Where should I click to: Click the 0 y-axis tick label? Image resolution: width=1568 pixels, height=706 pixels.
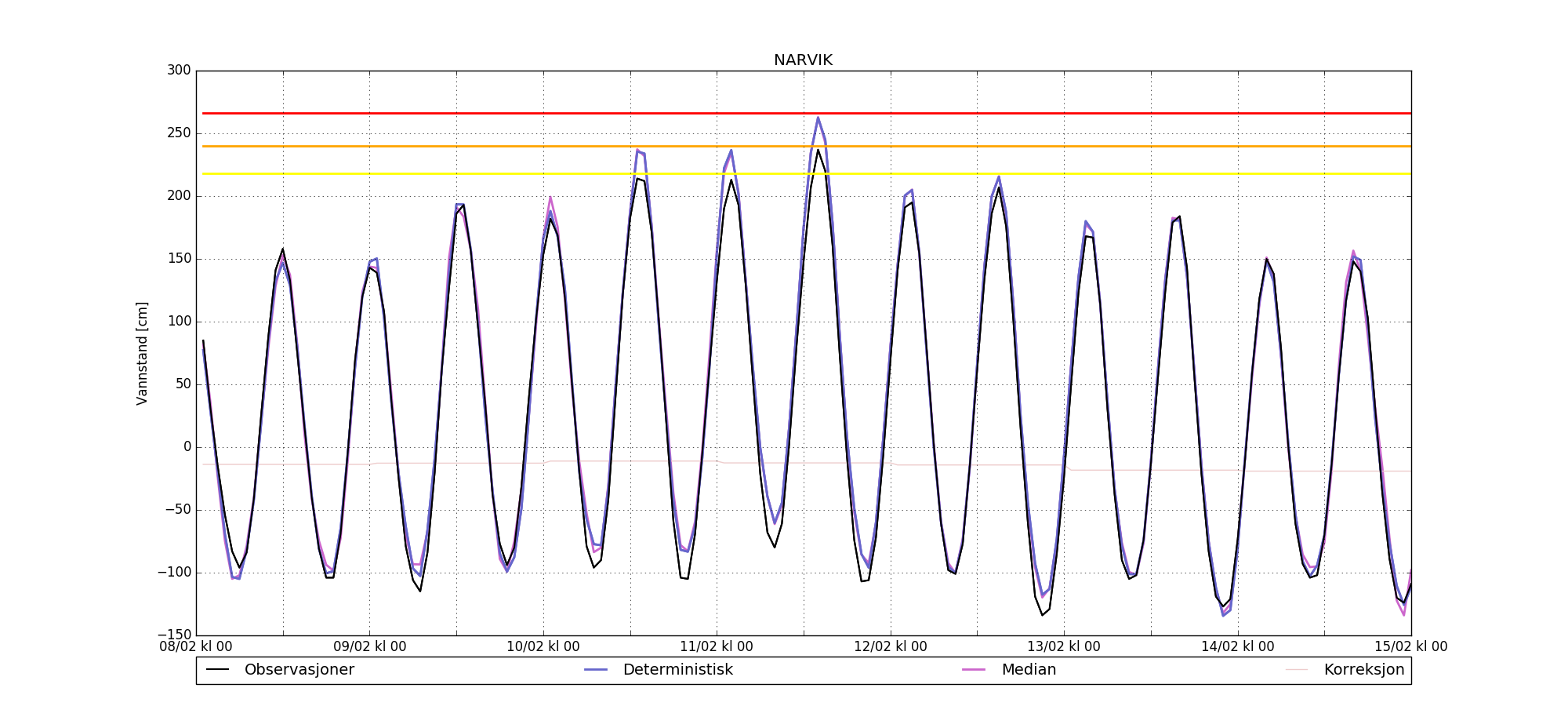point(187,447)
